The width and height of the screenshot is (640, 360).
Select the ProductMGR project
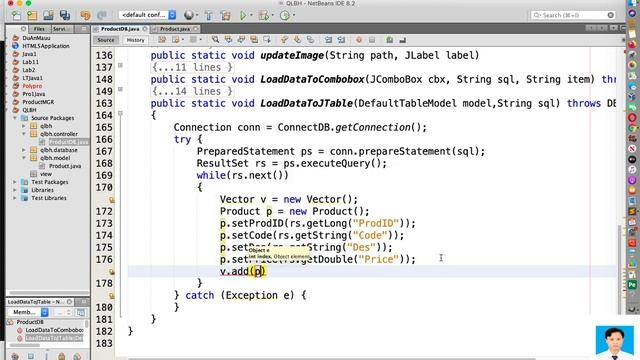[38, 102]
